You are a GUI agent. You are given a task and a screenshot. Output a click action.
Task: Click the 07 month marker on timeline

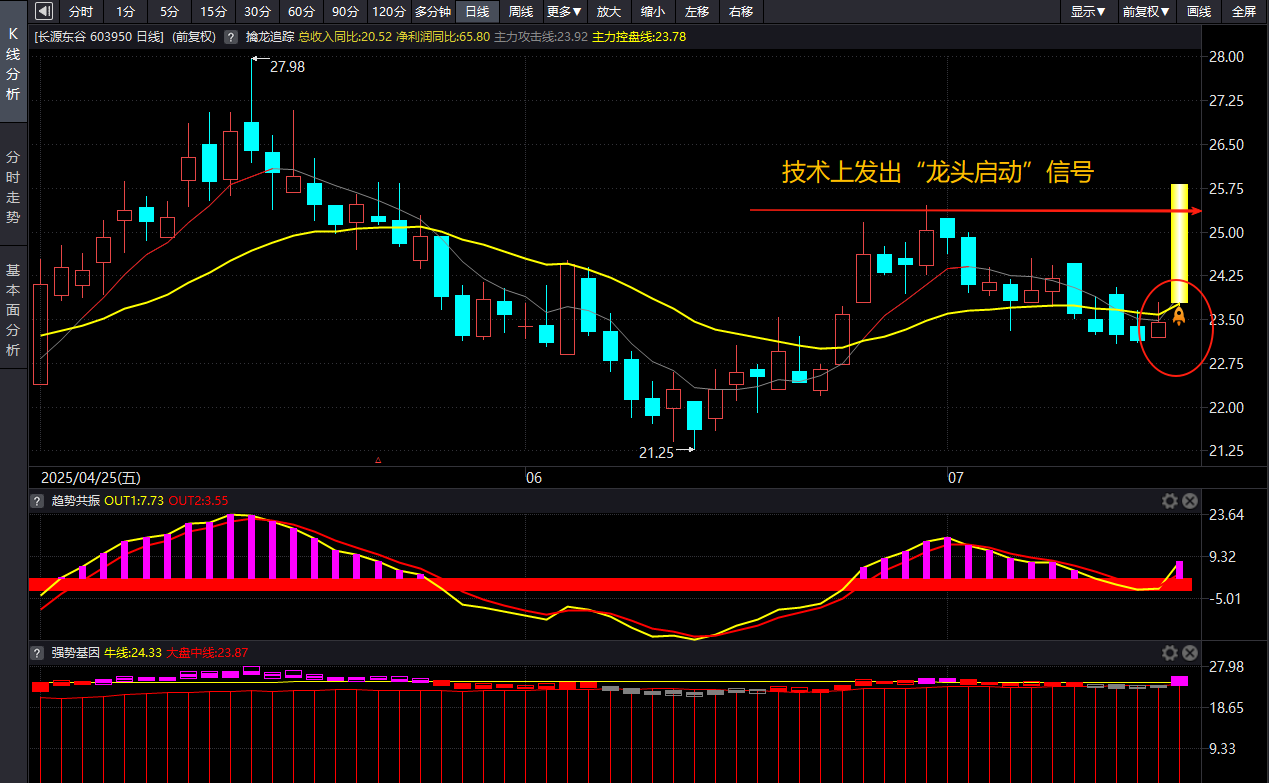pyautogui.click(x=956, y=478)
